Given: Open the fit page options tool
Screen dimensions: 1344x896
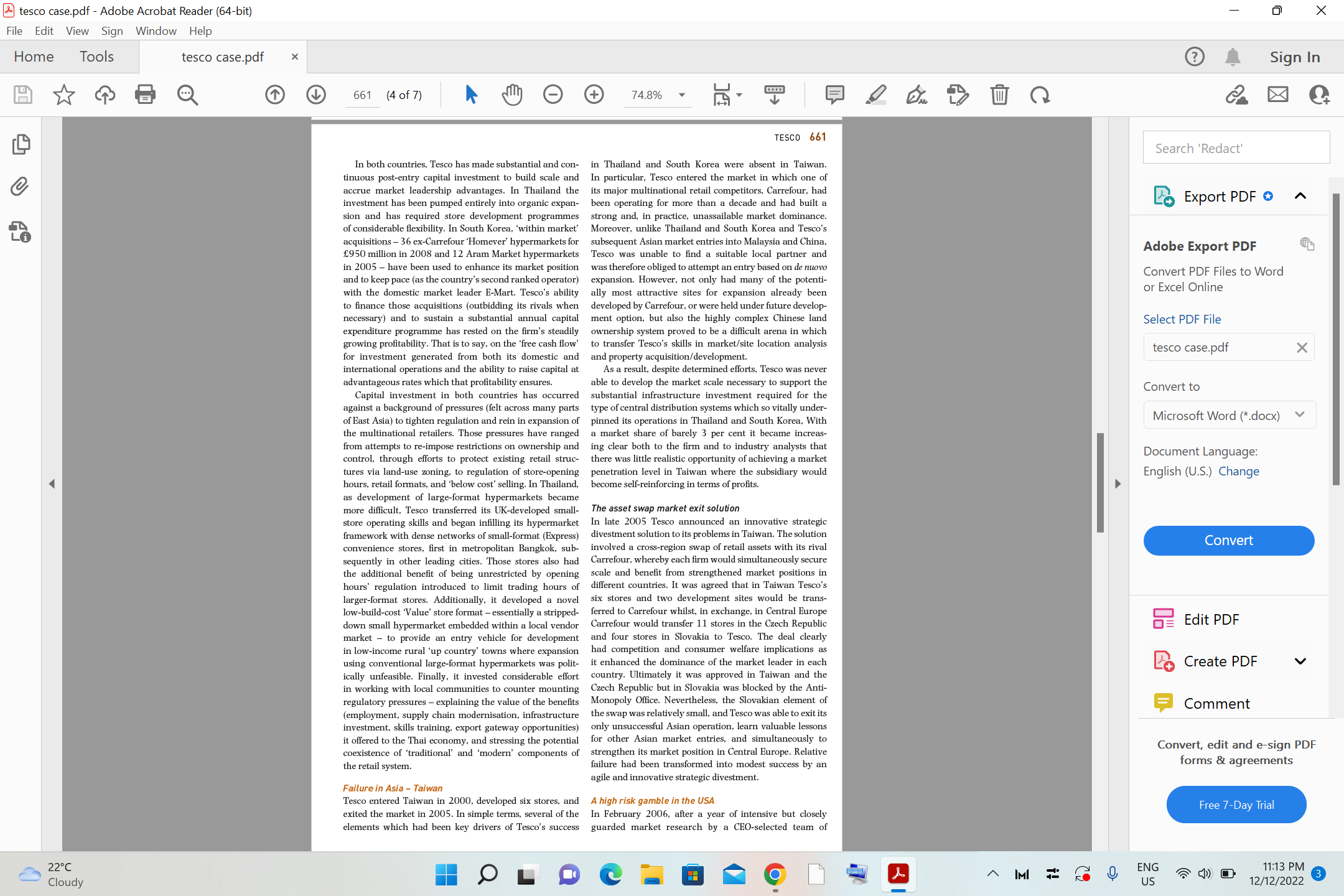Looking at the screenshot, I should 722,95.
